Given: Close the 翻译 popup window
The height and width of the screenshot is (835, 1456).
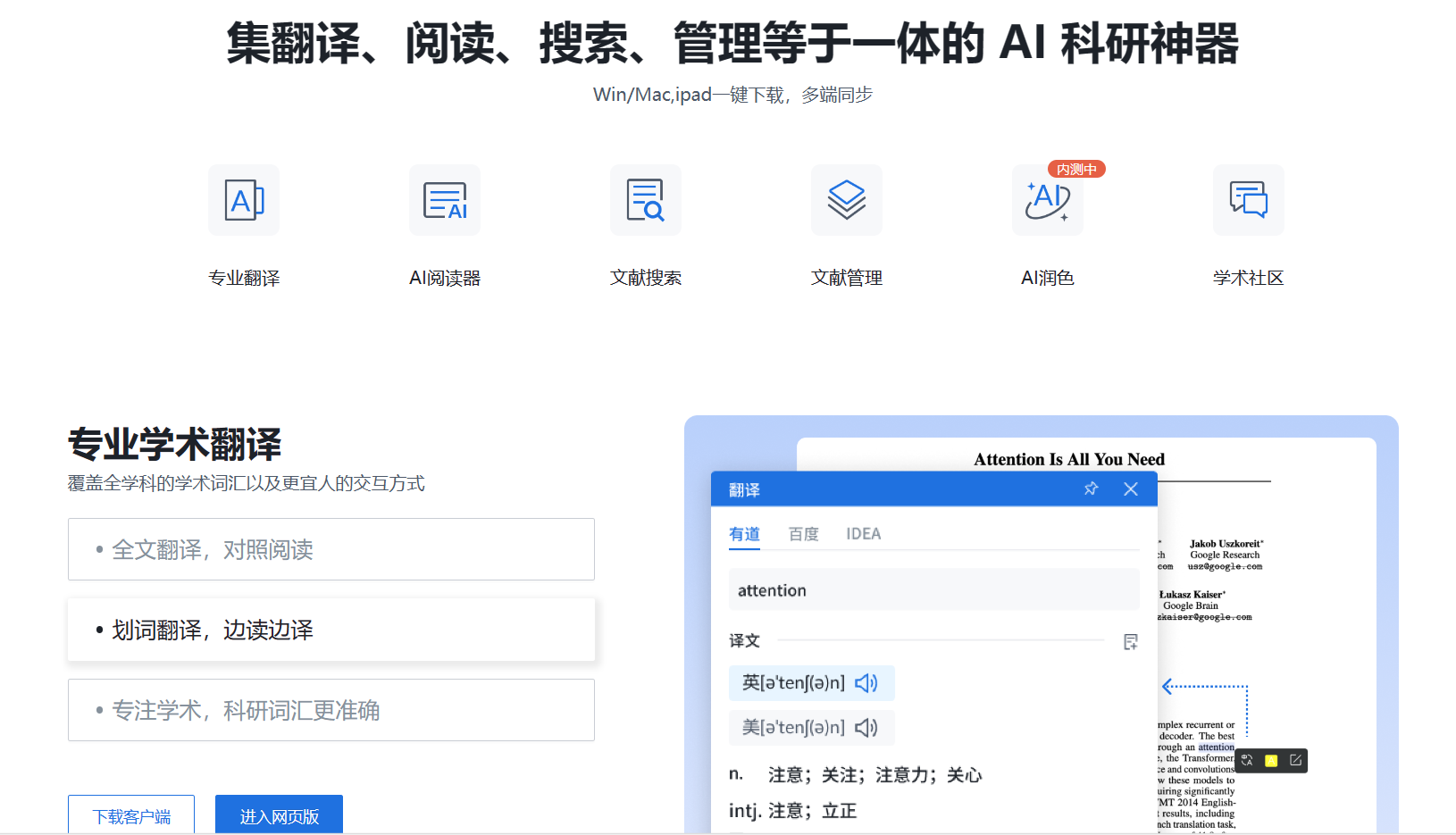Looking at the screenshot, I should 1130,488.
